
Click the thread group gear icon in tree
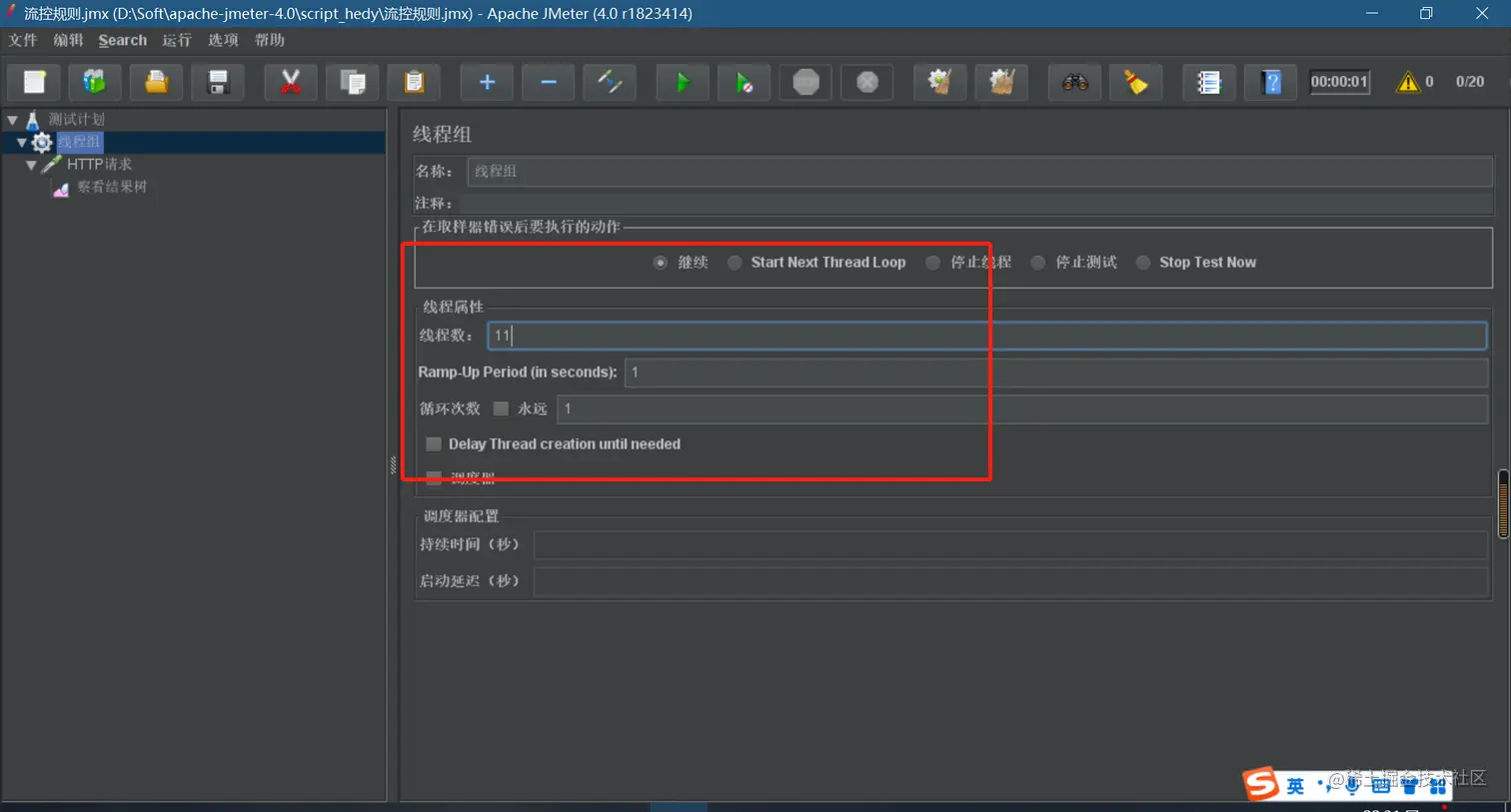pos(42,142)
